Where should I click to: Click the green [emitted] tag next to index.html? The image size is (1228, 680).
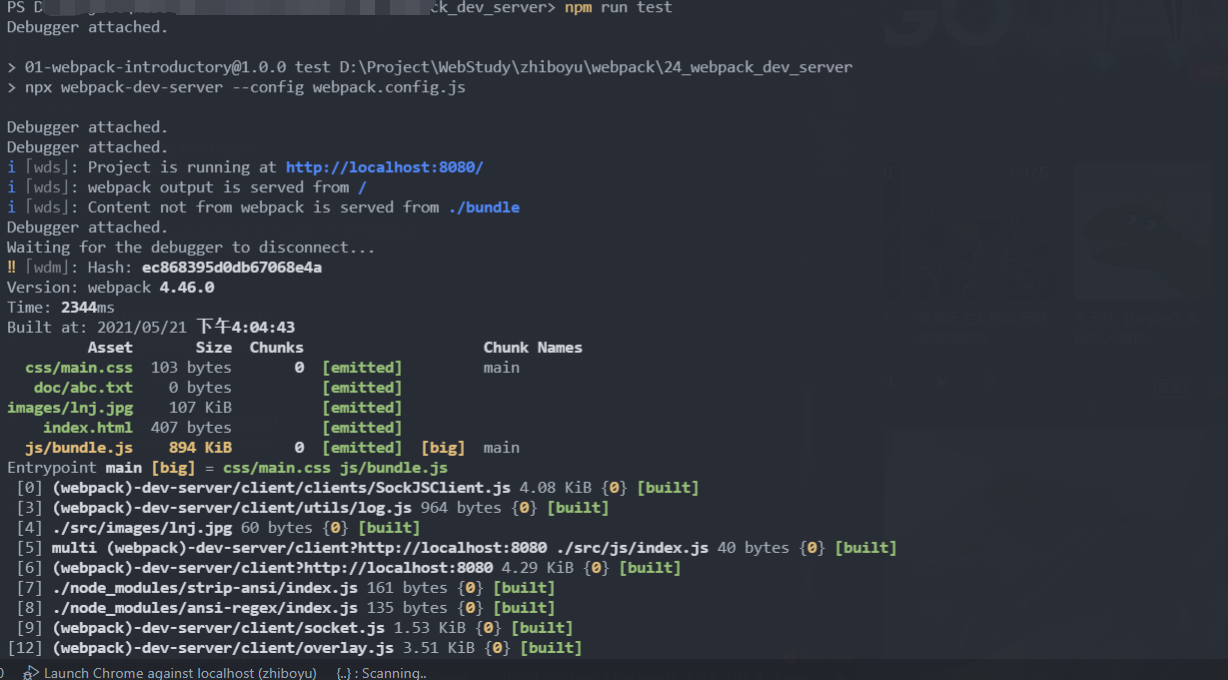361,427
